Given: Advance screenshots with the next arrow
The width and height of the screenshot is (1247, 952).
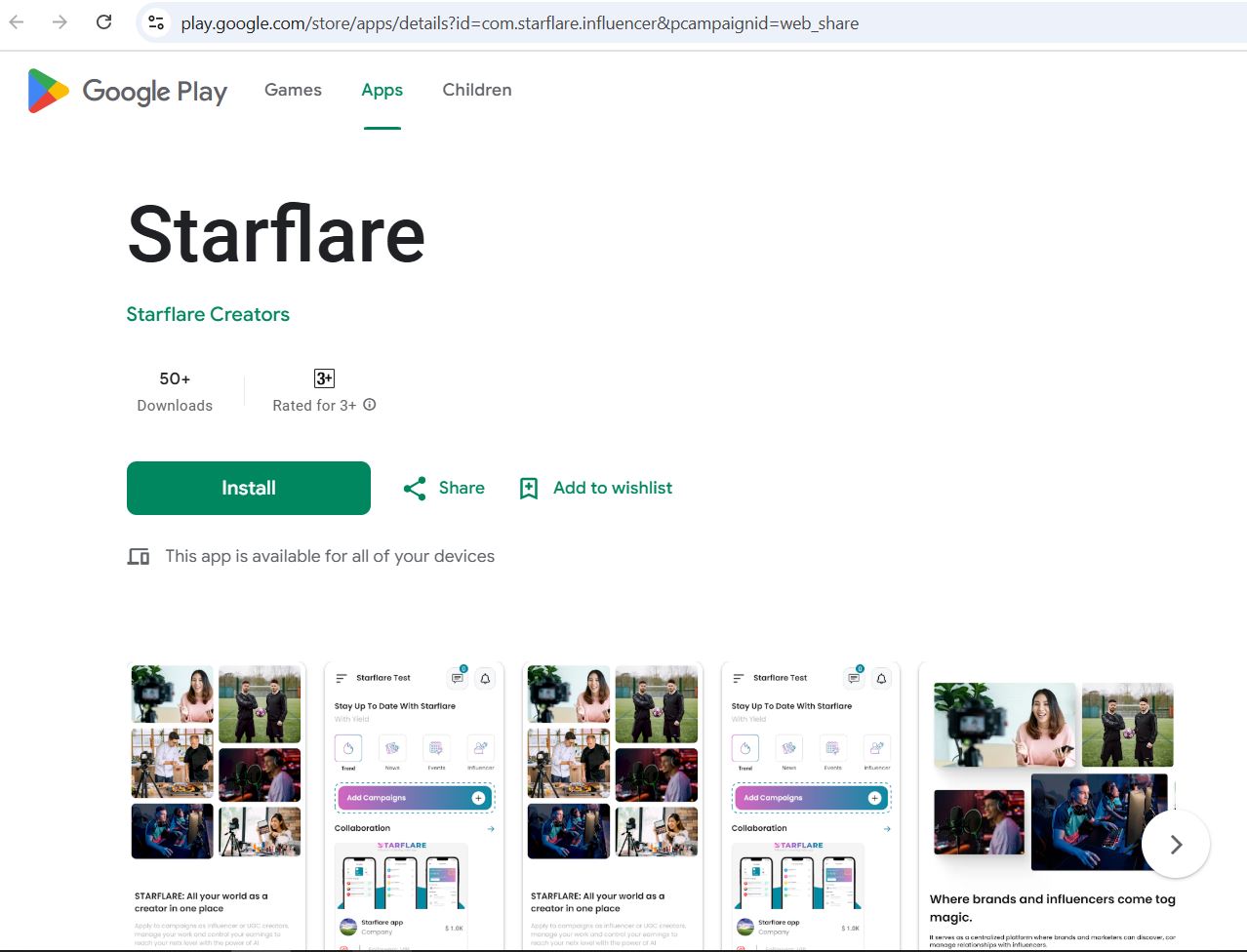Looking at the screenshot, I should coord(1176,845).
